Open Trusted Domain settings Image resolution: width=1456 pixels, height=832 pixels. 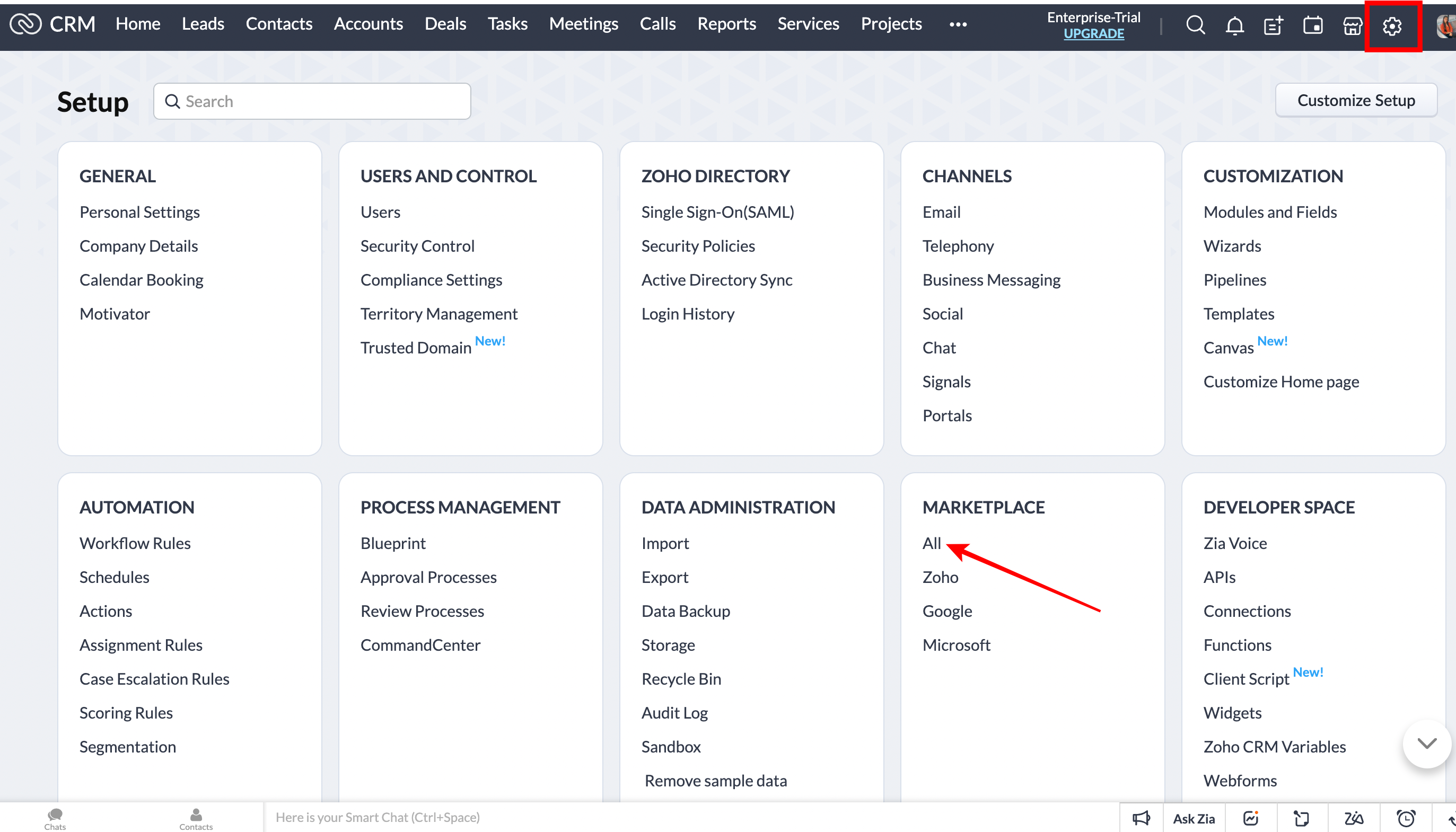tap(416, 348)
